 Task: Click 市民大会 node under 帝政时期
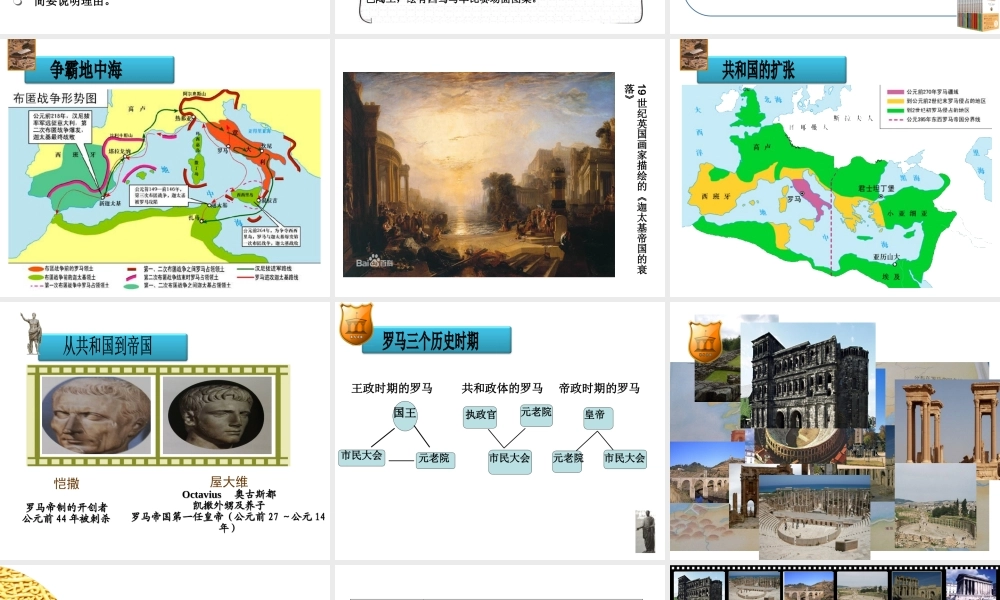[x=625, y=458]
